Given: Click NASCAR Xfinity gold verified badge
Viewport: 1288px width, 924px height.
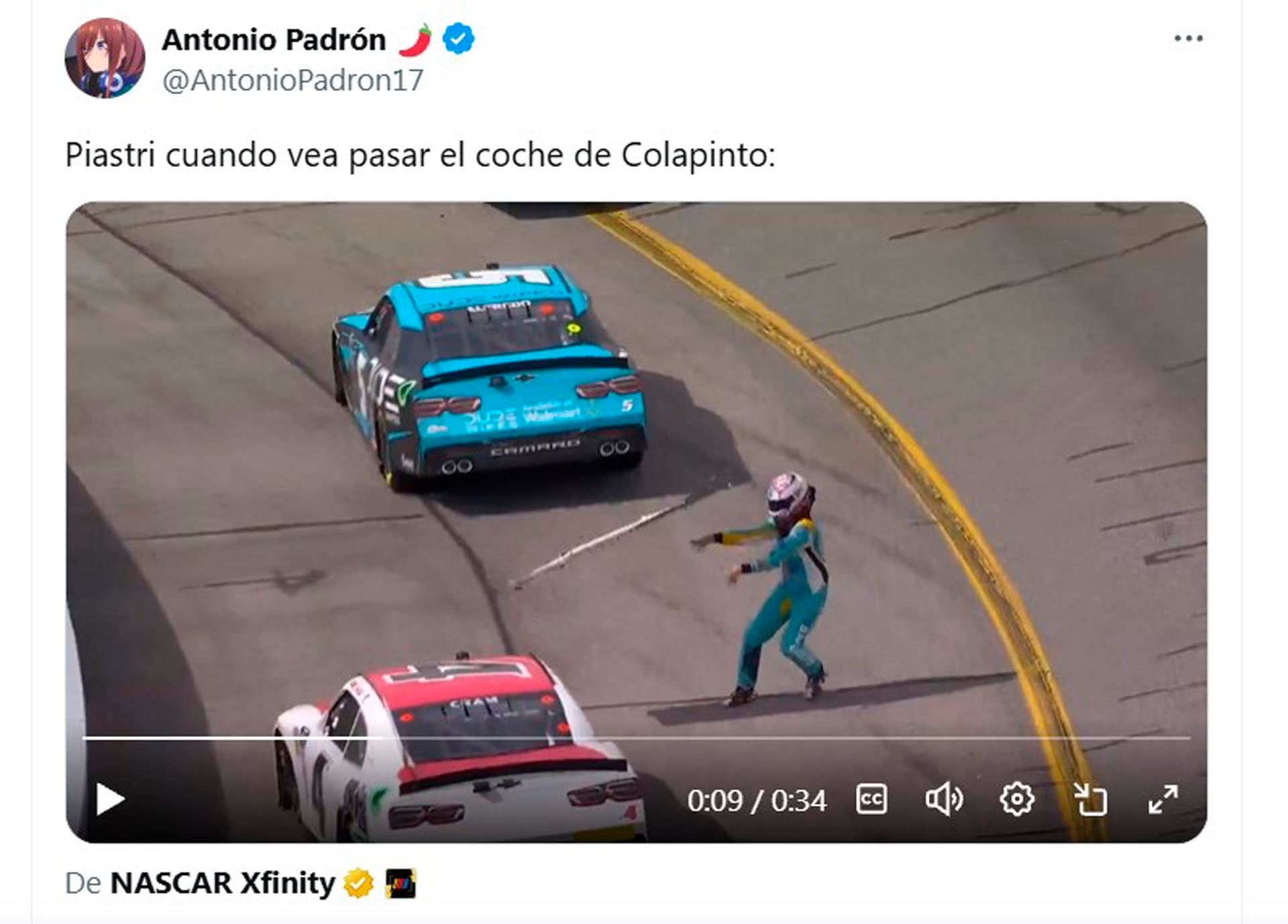Looking at the screenshot, I should [359, 883].
